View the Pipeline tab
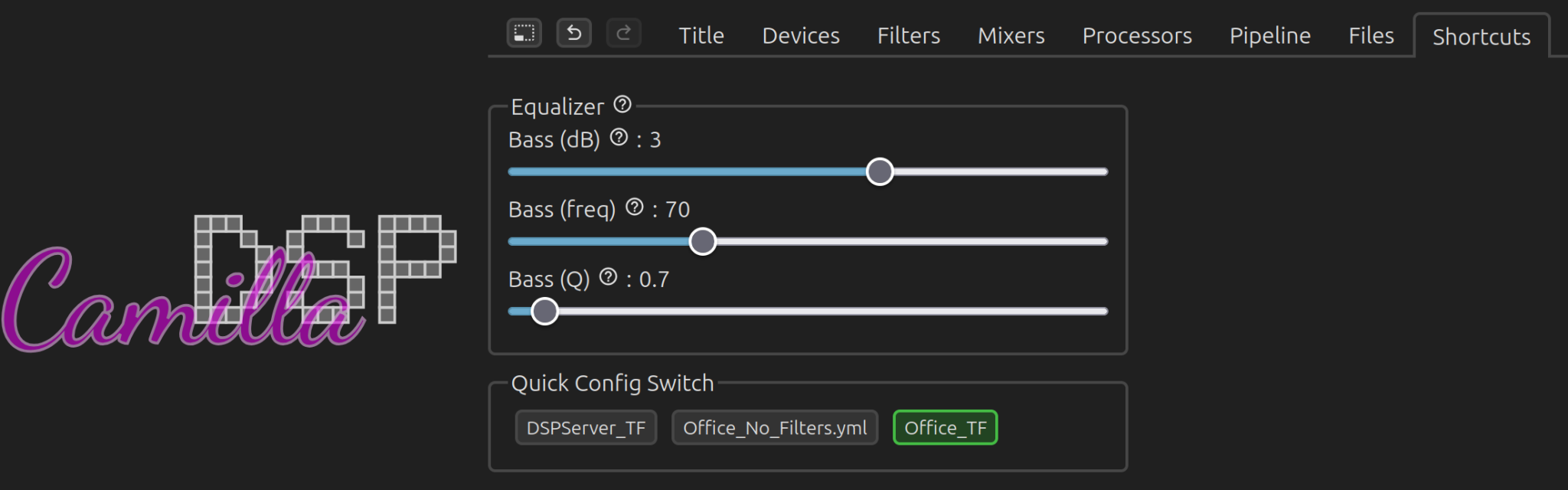 [x=1270, y=35]
